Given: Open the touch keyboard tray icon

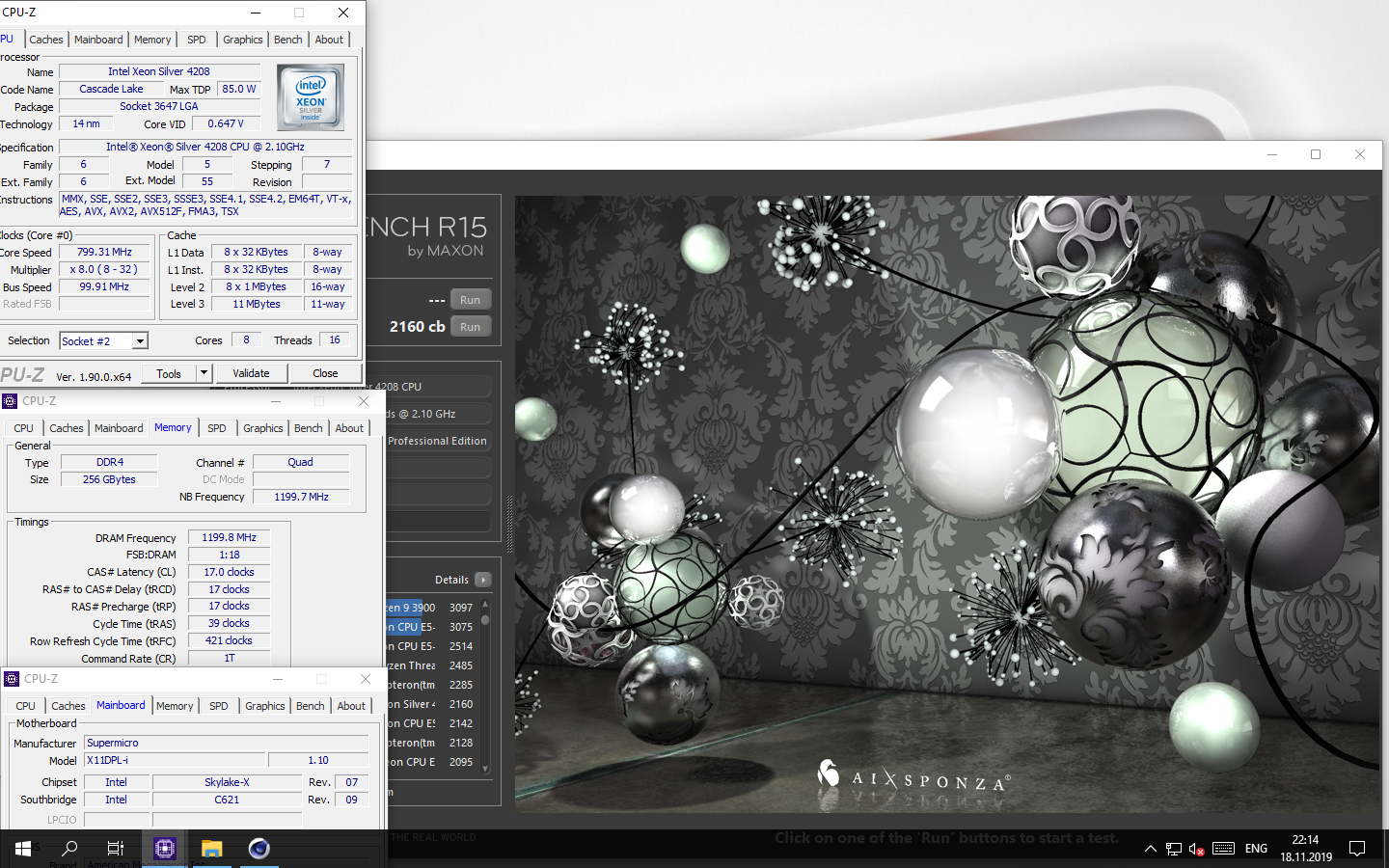Looking at the screenshot, I should 1224,849.
